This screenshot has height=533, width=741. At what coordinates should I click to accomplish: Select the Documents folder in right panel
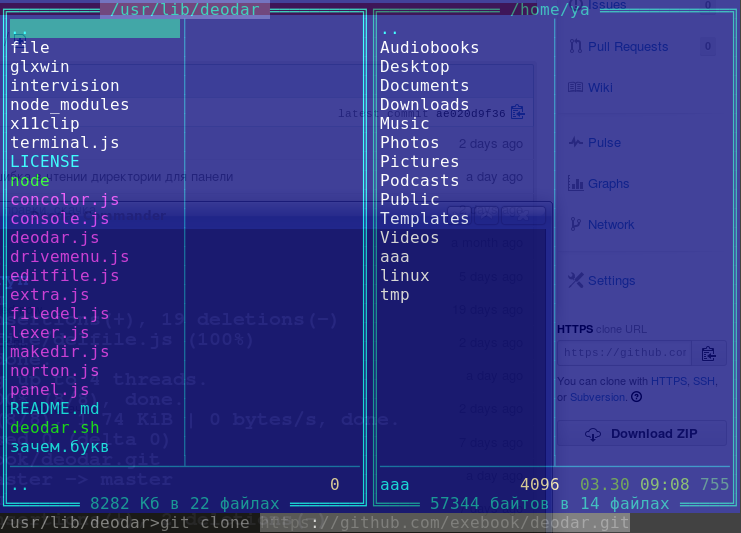click(x=425, y=86)
